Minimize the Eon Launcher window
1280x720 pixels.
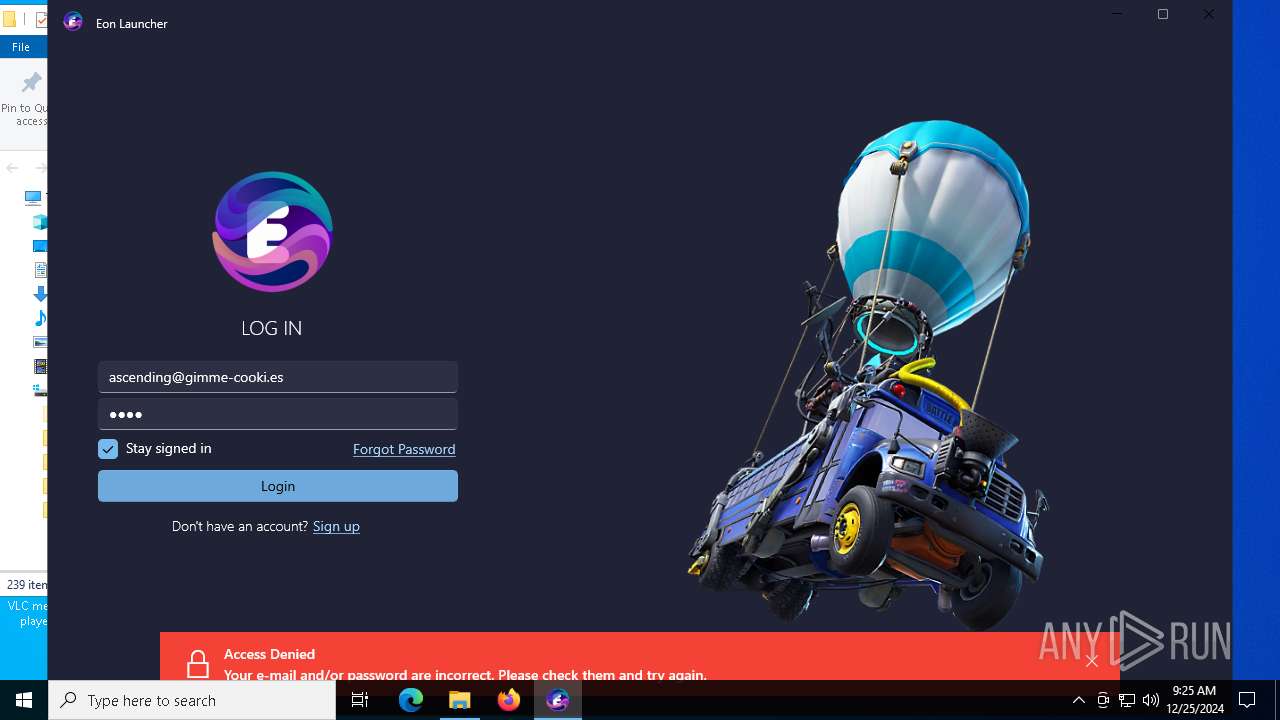1117,14
